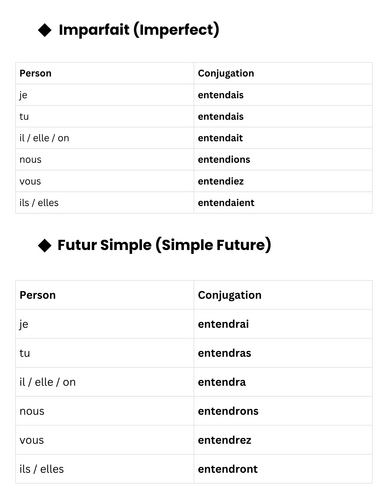The image size is (386, 500).
Task: Click the word entendra
Action: (x=222, y=382)
